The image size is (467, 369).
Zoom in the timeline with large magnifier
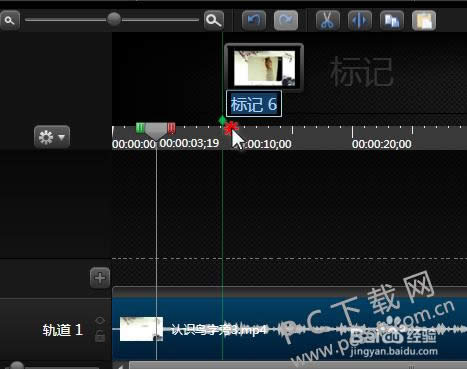(214, 20)
